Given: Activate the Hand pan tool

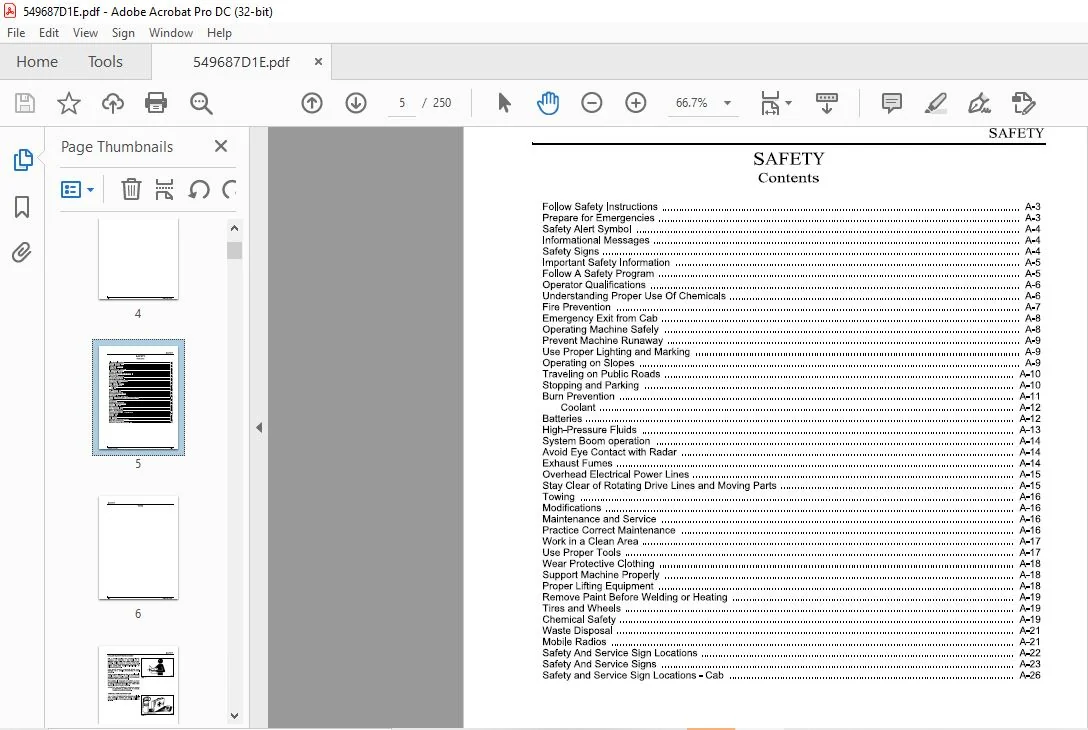Looking at the screenshot, I should pyautogui.click(x=547, y=103).
